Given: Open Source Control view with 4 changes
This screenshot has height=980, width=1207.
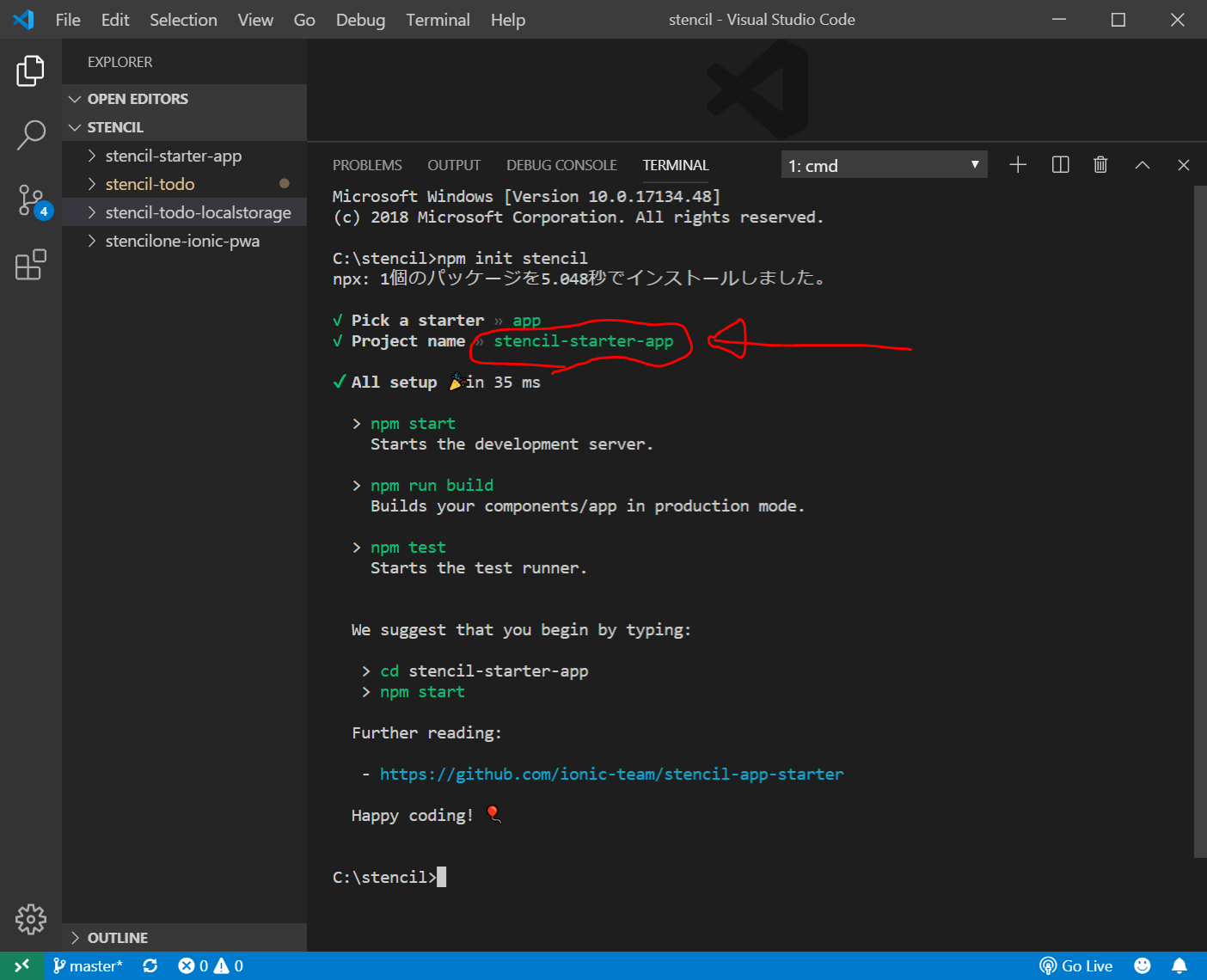Looking at the screenshot, I should tap(32, 201).
